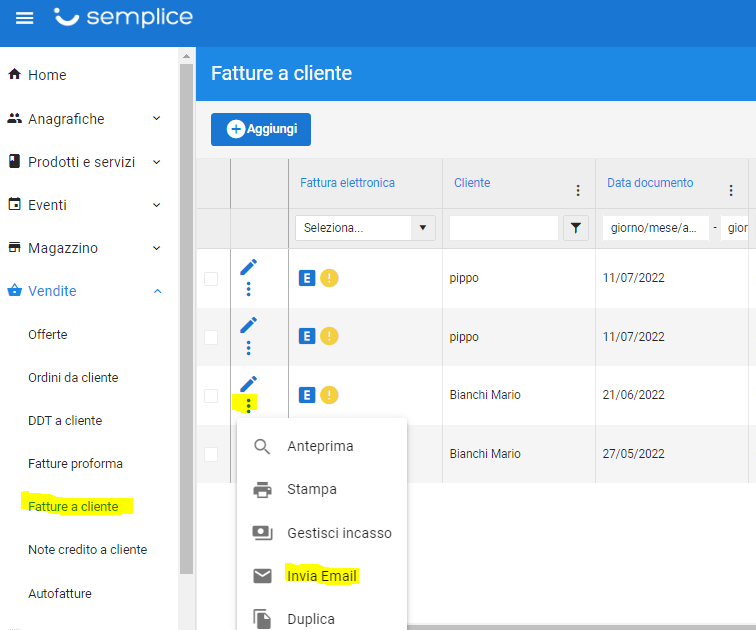The image size is (756, 630).
Task: Sort by Fattura elettronica column header
Action: 347,183
